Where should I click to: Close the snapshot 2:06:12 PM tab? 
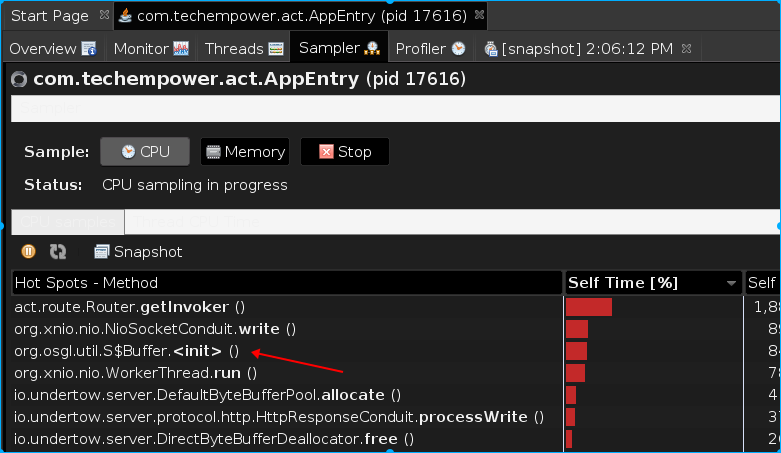(x=686, y=48)
